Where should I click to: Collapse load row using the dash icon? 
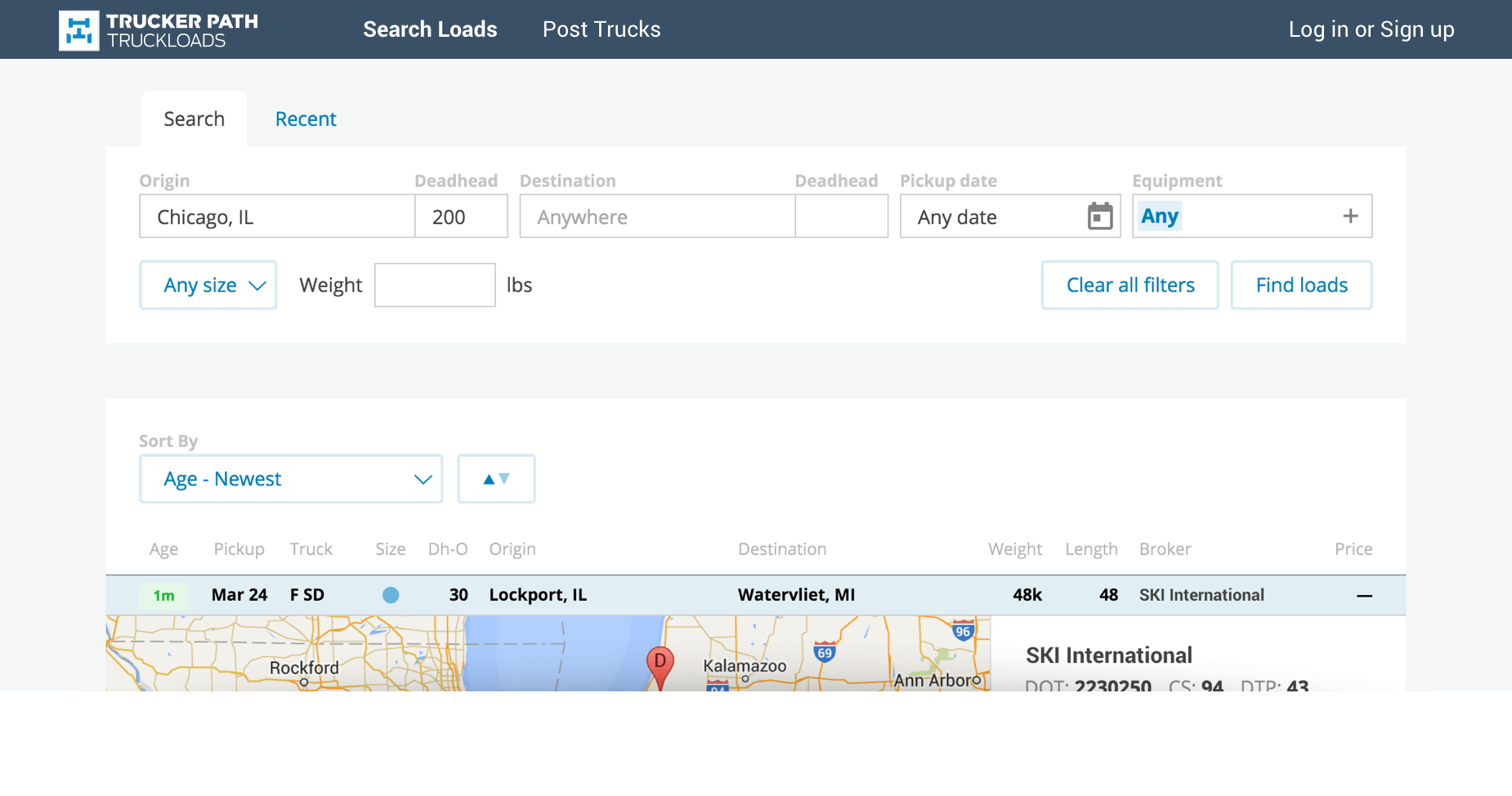click(1364, 596)
